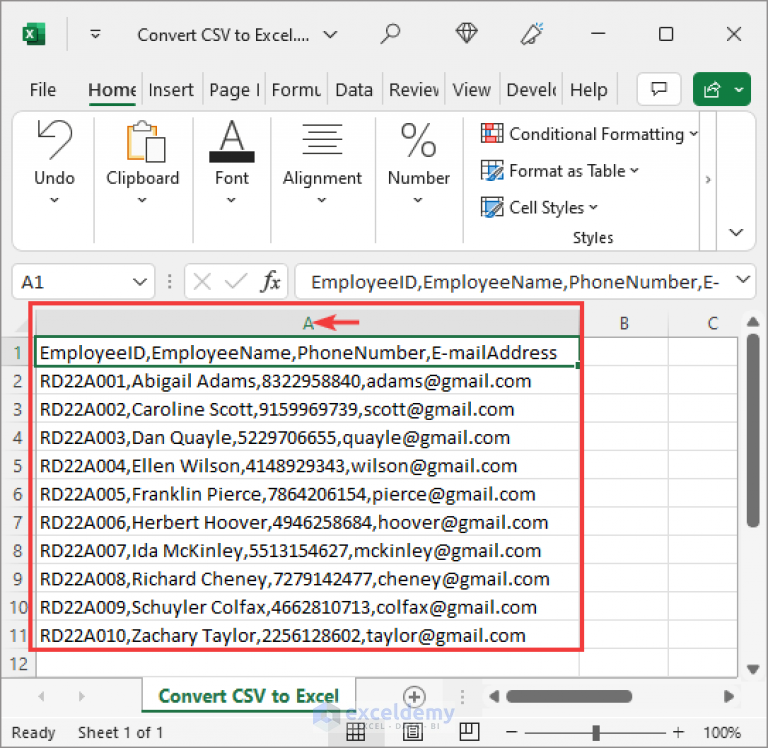768x748 pixels.
Task: Open the Data tab
Action: click(x=354, y=90)
